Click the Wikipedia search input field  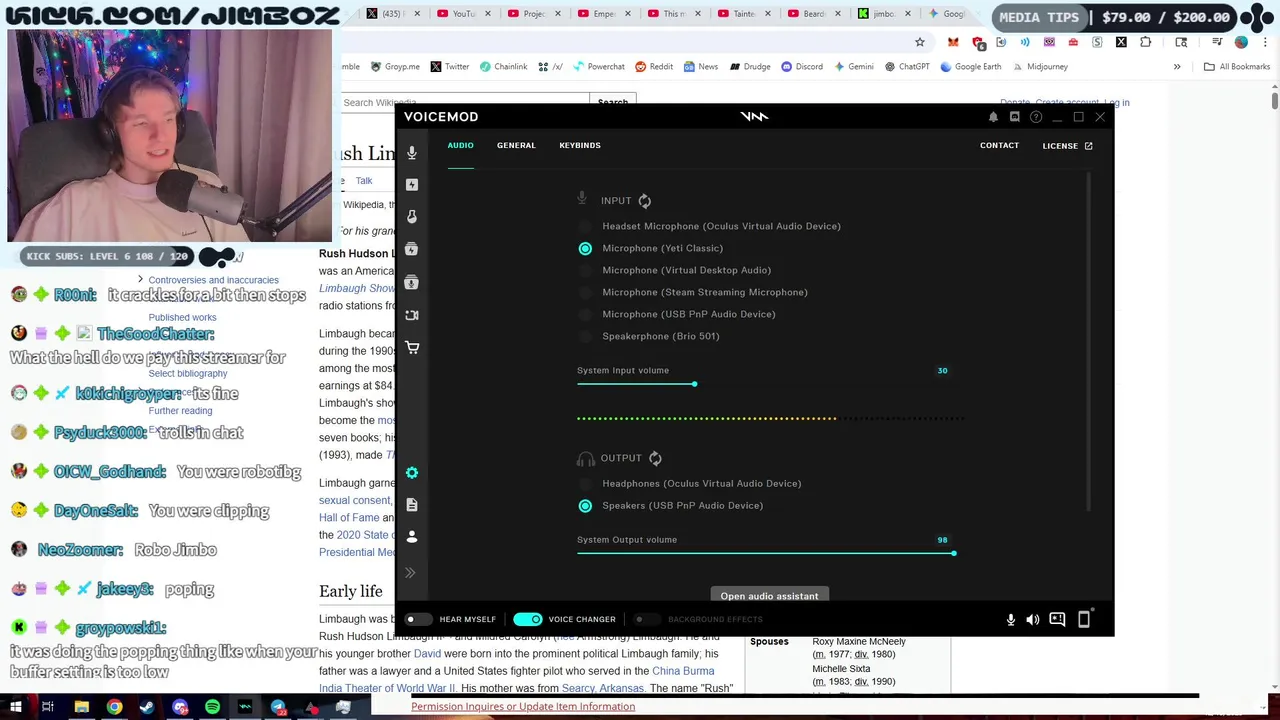coord(464,102)
